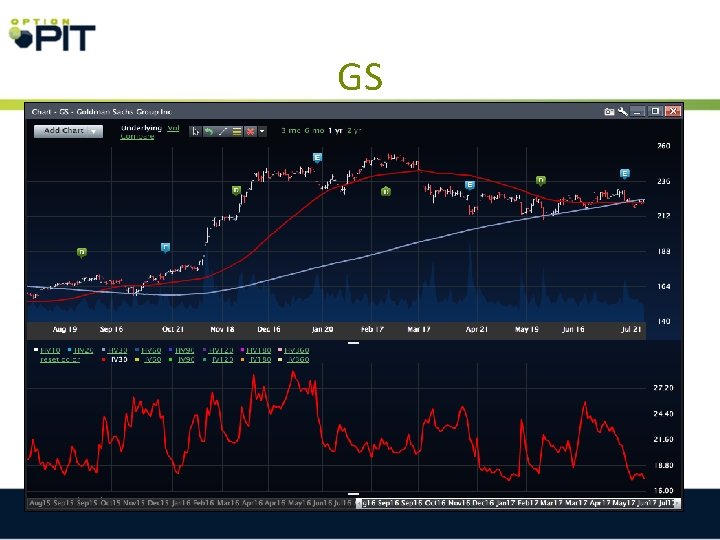Click the unselected left part of bottom timeline

click(191, 503)
